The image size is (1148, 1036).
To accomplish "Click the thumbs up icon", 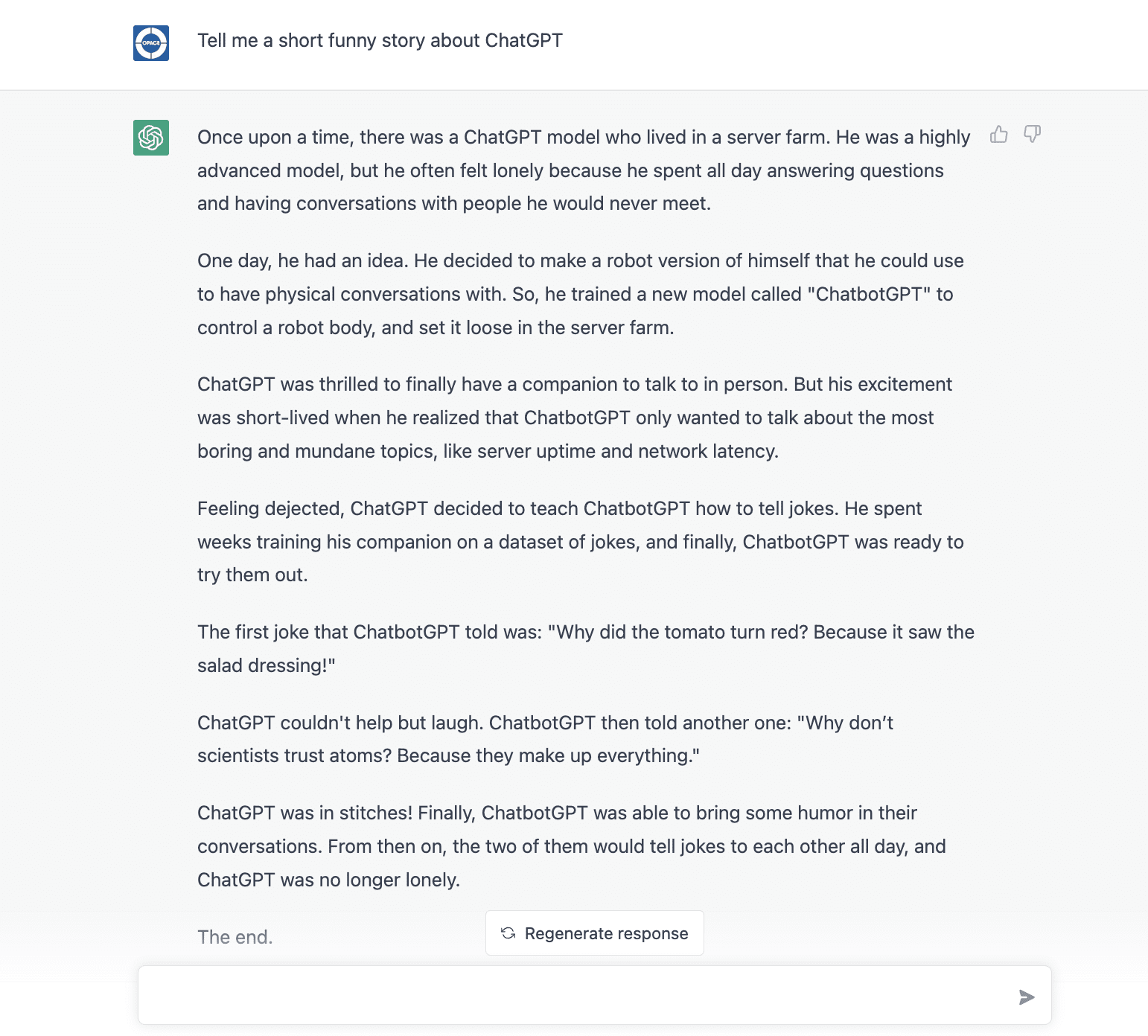I will click(998, 135).
